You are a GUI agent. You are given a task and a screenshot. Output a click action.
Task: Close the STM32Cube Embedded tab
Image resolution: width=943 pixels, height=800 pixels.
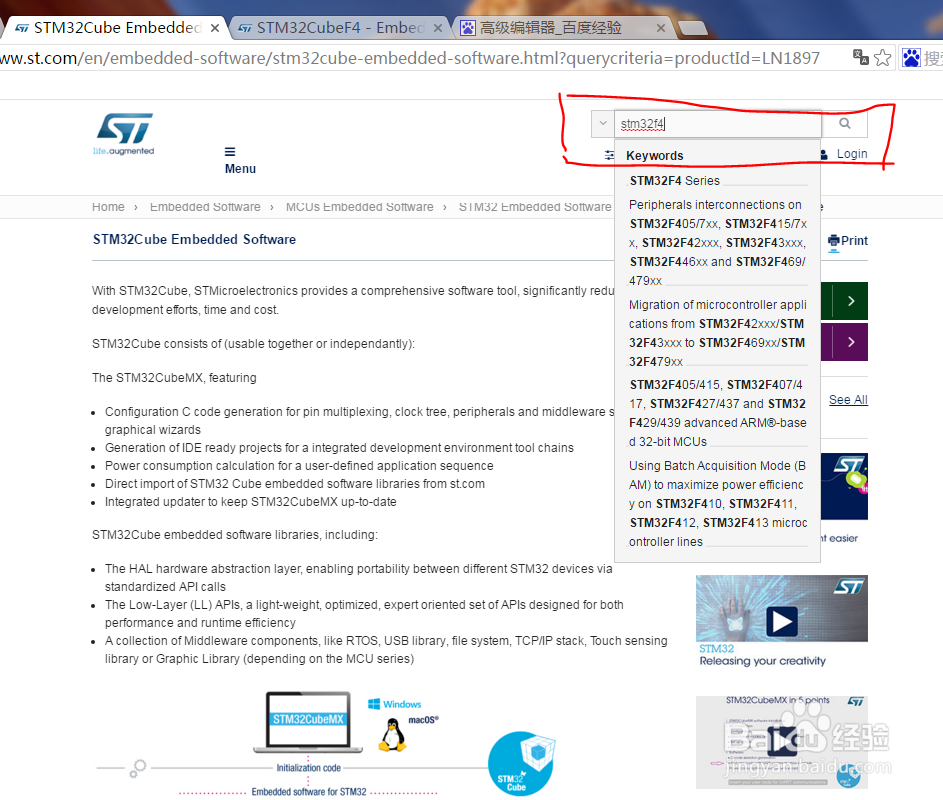(215, 28)
